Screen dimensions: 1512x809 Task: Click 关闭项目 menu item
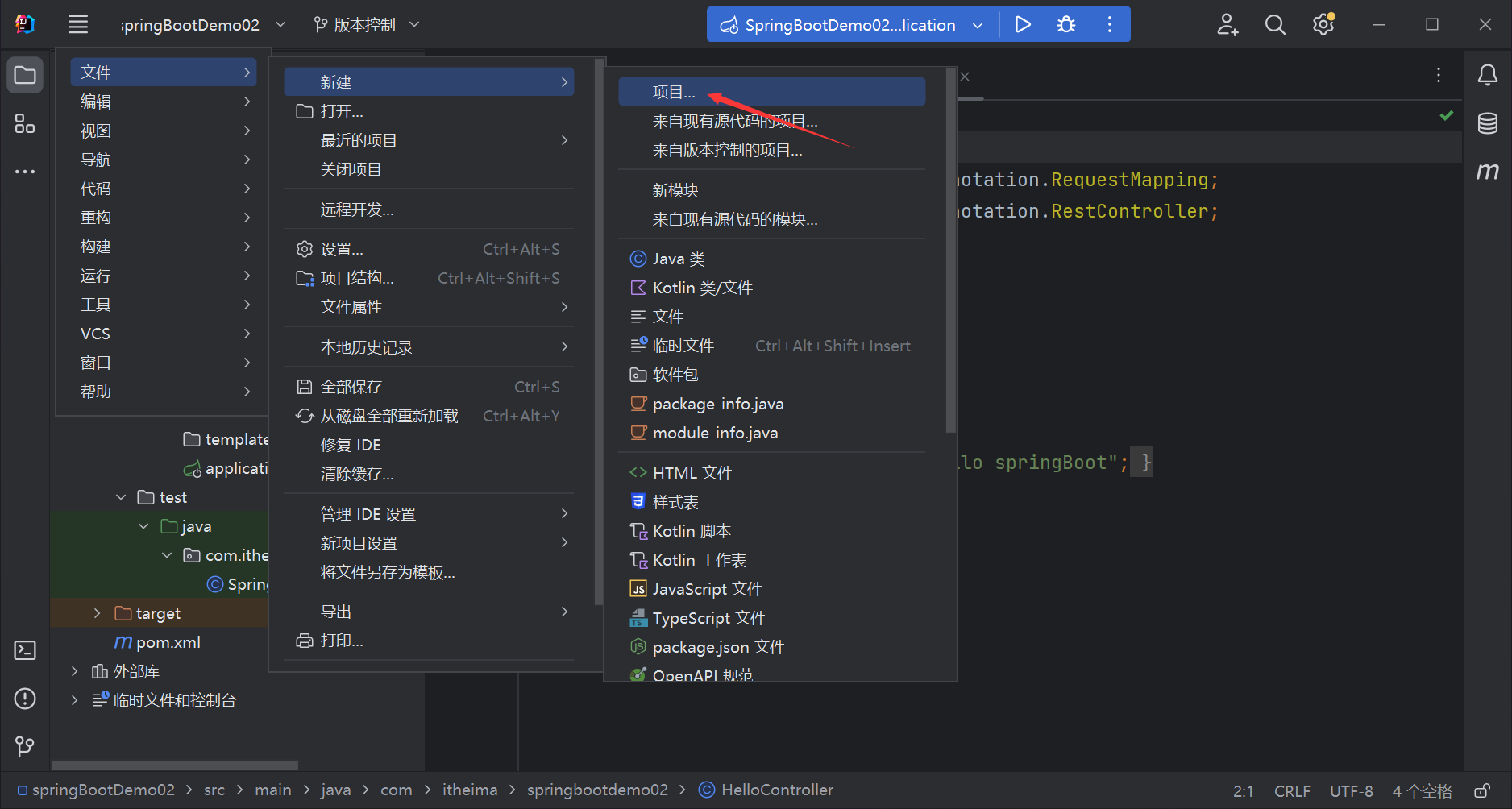tap(429, 169)
